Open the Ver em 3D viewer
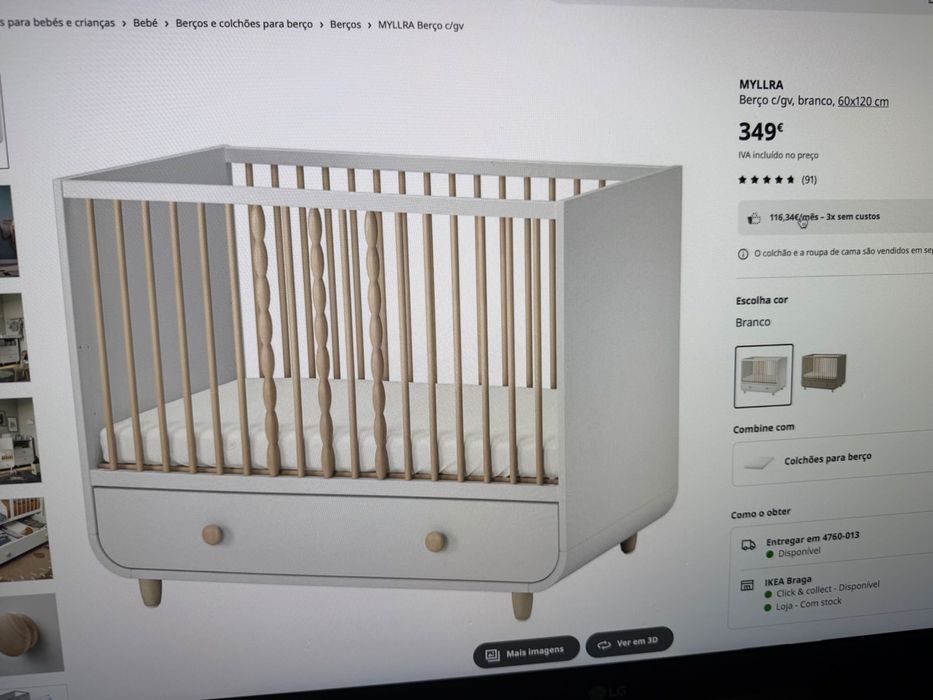The height and width of the screenshot is (700, 933). point(630,642)
